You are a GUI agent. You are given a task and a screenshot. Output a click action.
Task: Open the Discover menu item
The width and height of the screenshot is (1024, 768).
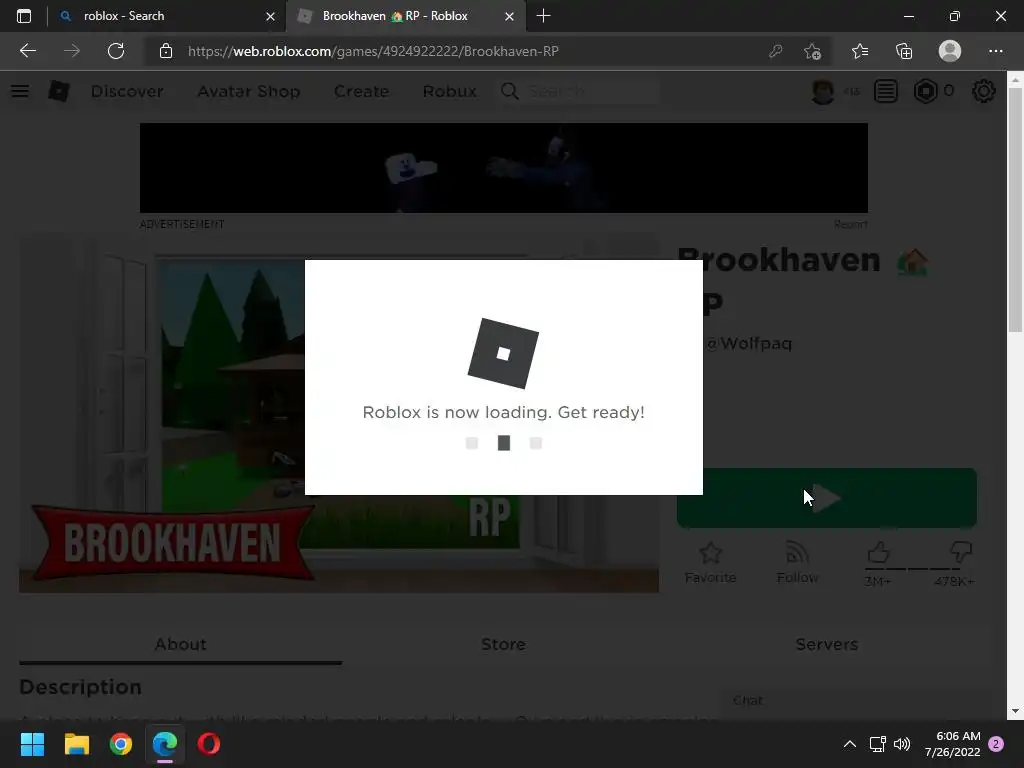pyautogui.click(x=127, y=91)
